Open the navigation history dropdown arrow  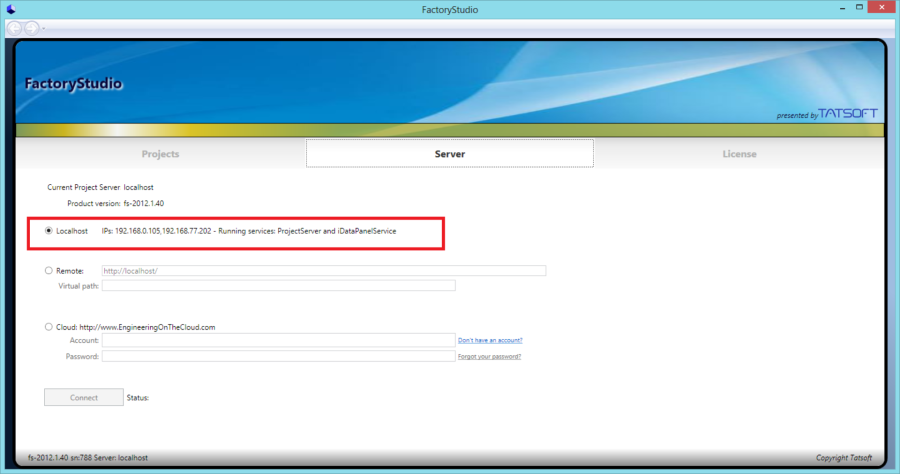point(44,28)
